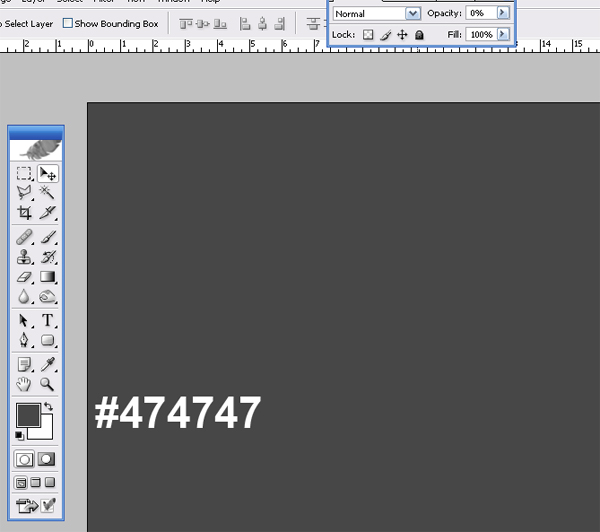Select the Magic Wand tool
Image resolution: width=600 pixels, height=532 pixels.
pyautogui.click(x=47, y=193)
